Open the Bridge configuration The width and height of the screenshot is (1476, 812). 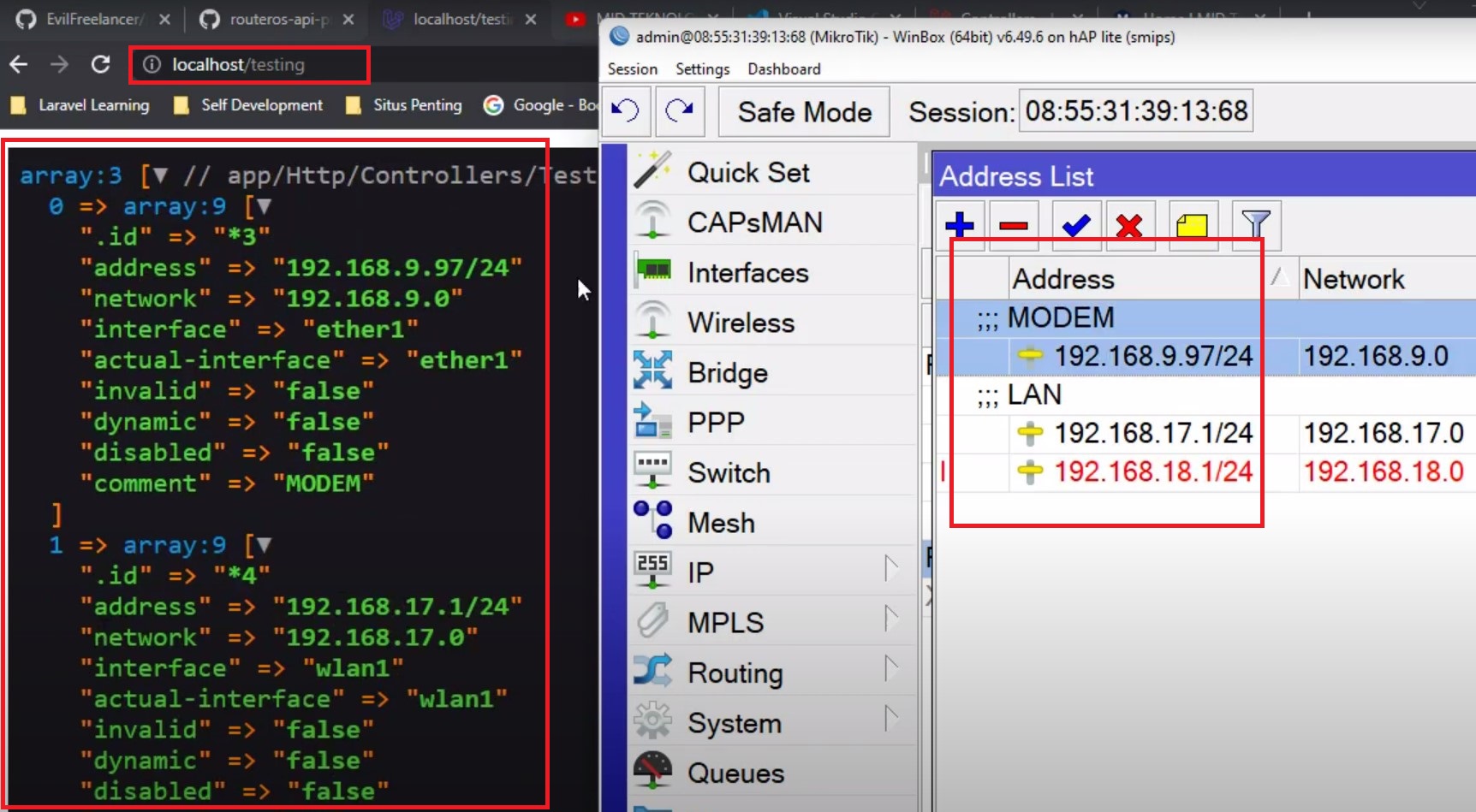point(727,371)
